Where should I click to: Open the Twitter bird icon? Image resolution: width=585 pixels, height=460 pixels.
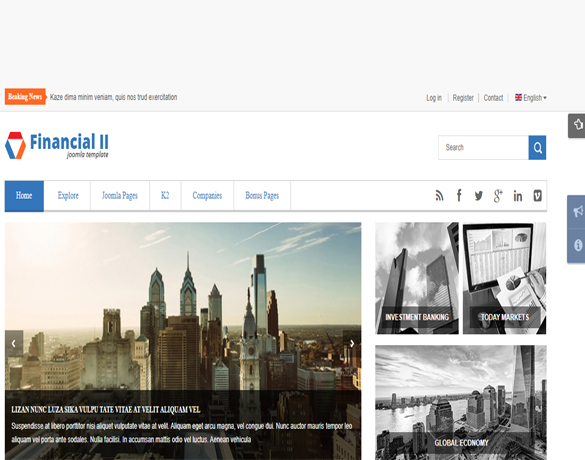[x=479, y=196]
